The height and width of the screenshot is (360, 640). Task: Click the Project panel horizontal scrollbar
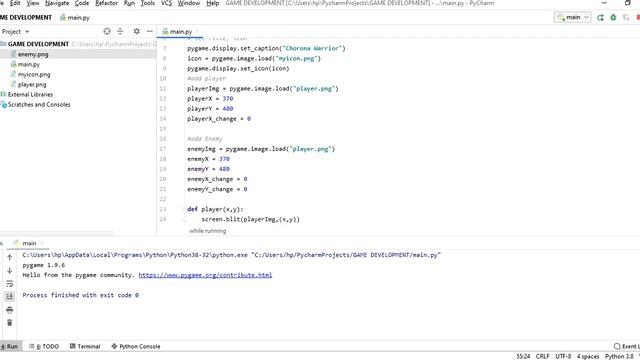[57, 233]
